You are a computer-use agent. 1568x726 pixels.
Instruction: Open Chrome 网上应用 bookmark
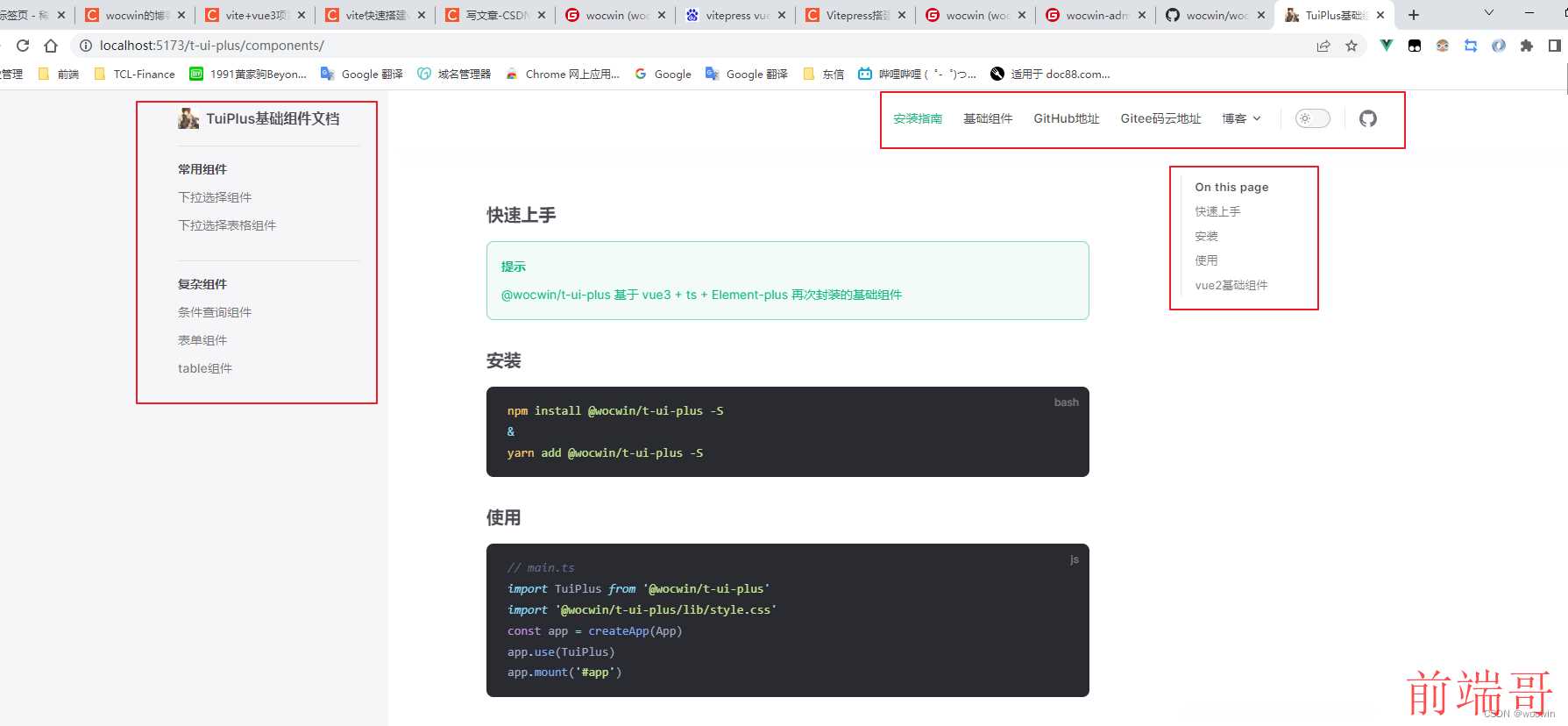click(563, 75)
